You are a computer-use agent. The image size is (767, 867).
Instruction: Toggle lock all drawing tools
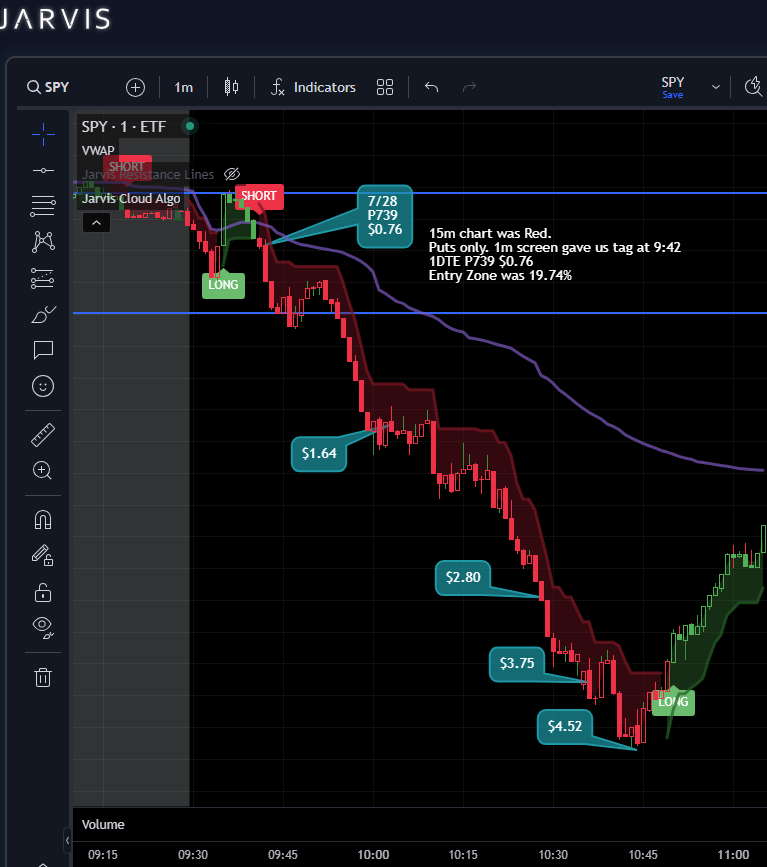tap(43, 592)
